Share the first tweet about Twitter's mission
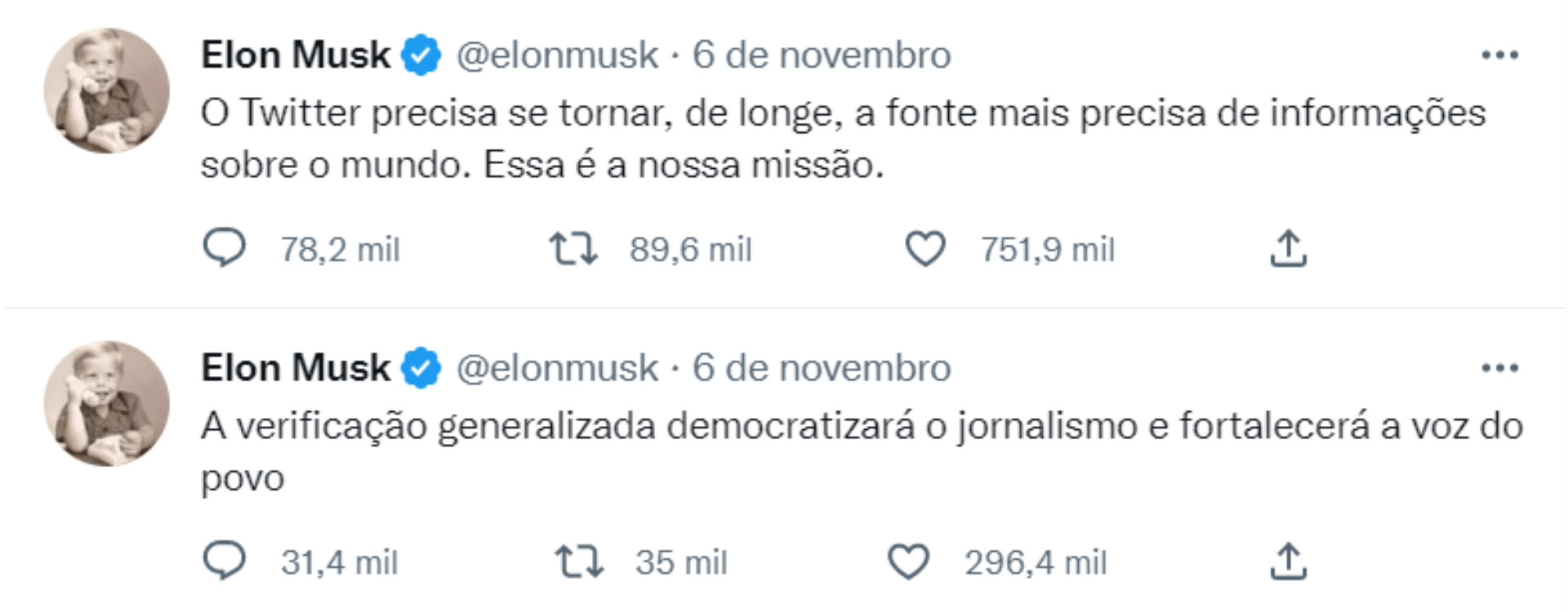The width and height of the screenshot is (1568, 612). click(1288, 249)
